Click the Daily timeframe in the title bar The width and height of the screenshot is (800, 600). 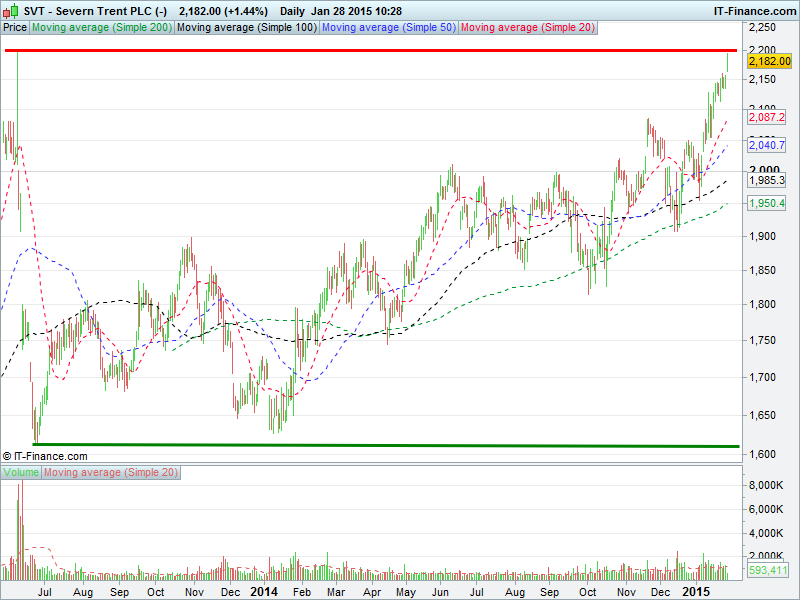coord(294,10)
